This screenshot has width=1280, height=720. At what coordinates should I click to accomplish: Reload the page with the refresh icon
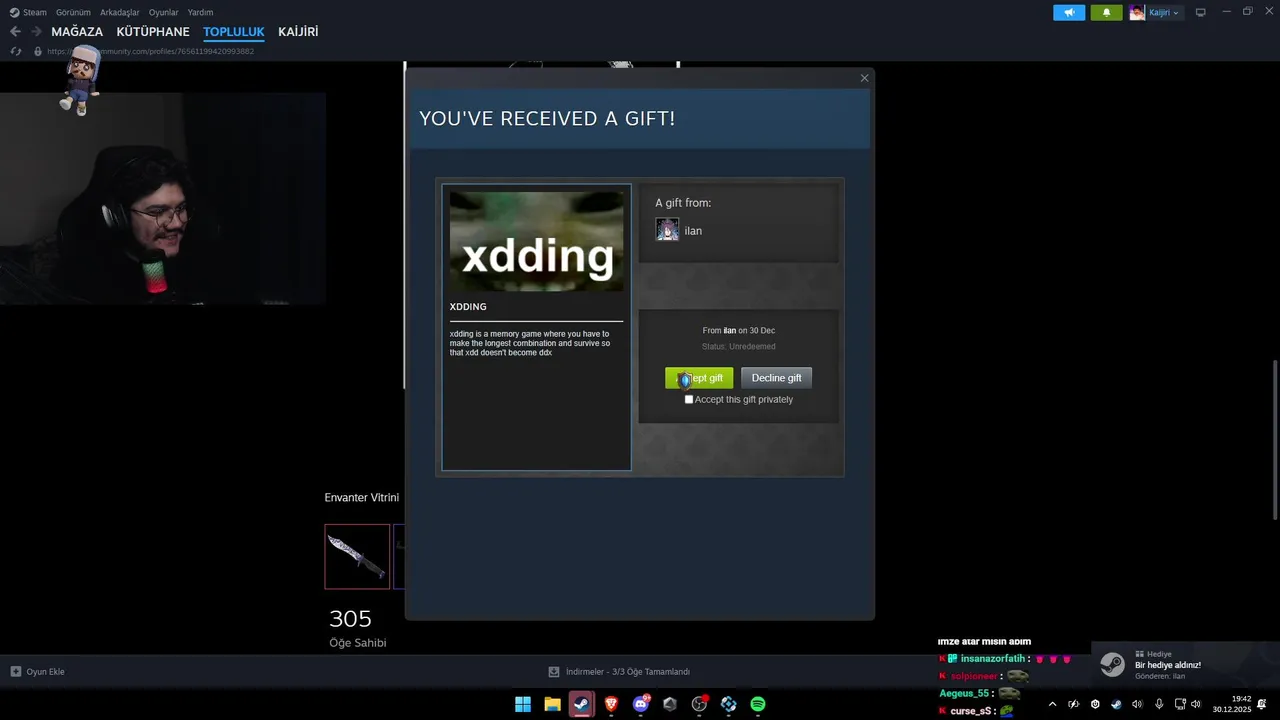tap(15, 51)
